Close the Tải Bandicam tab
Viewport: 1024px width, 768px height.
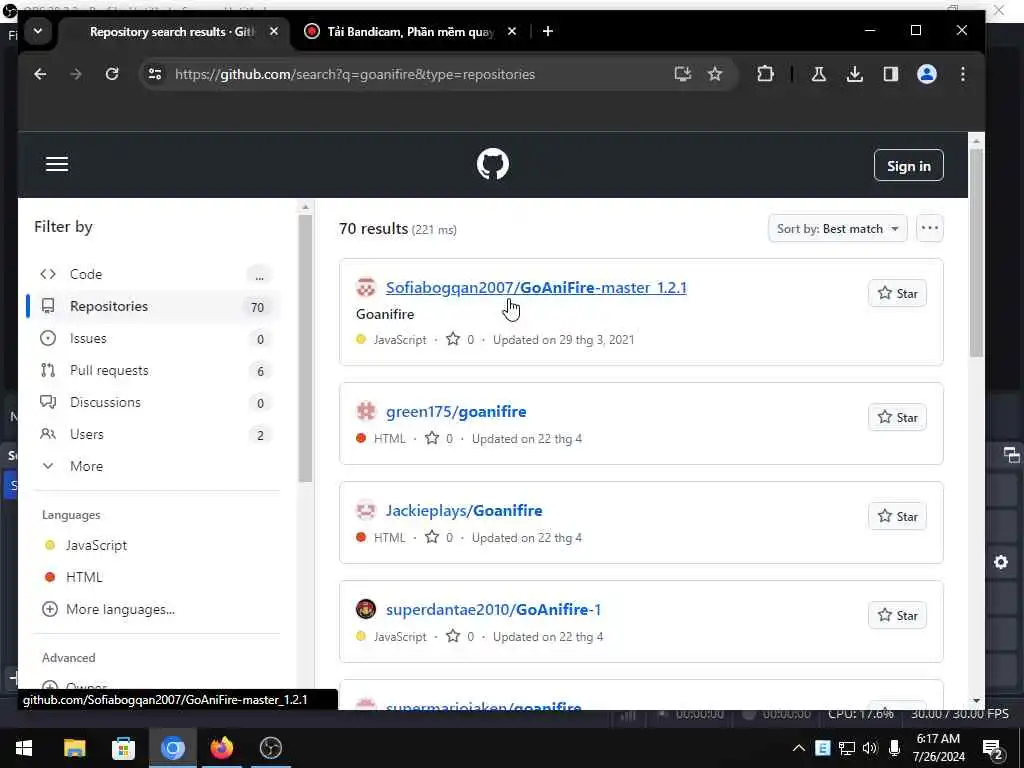[x=512, y=31]
